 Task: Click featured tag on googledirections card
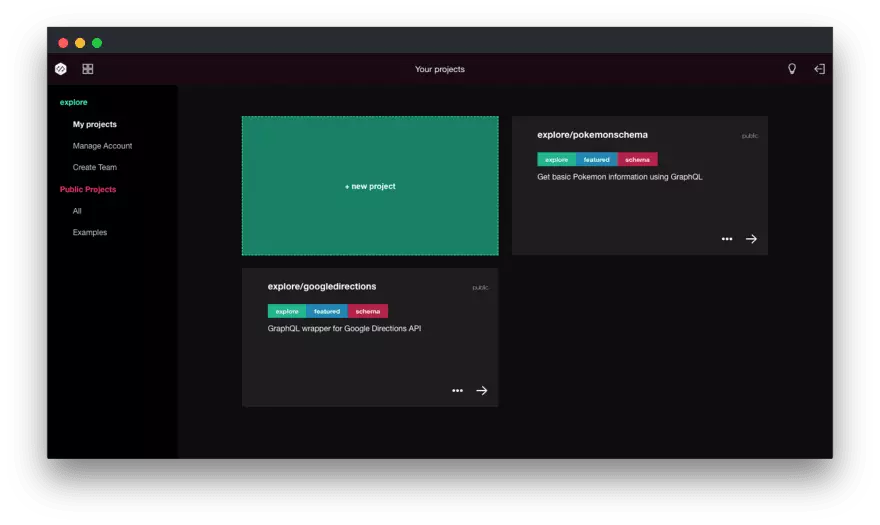(x=327, y=311)
